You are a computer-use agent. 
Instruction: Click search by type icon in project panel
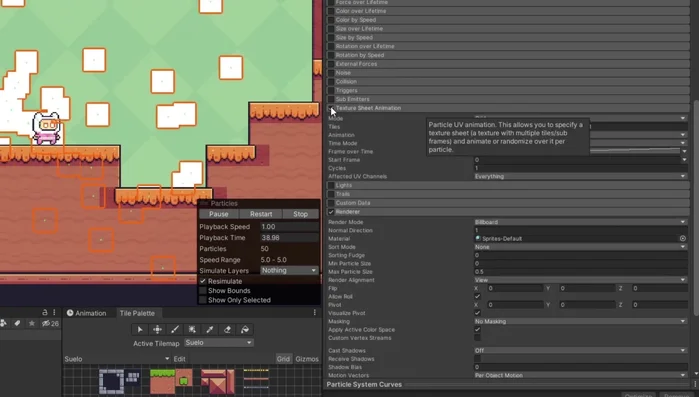pos(4,323)
